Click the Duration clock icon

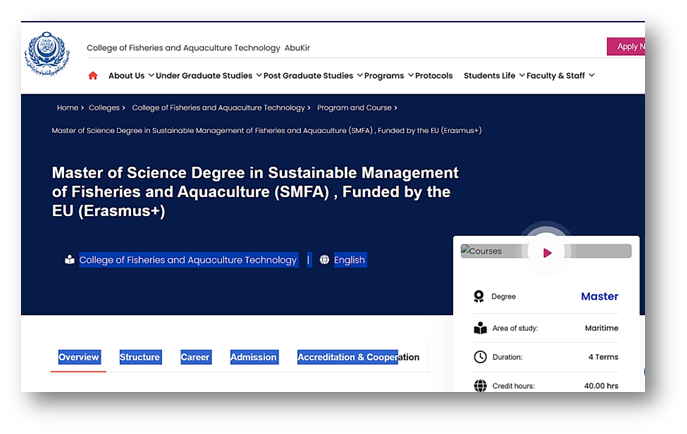(480, 357)
